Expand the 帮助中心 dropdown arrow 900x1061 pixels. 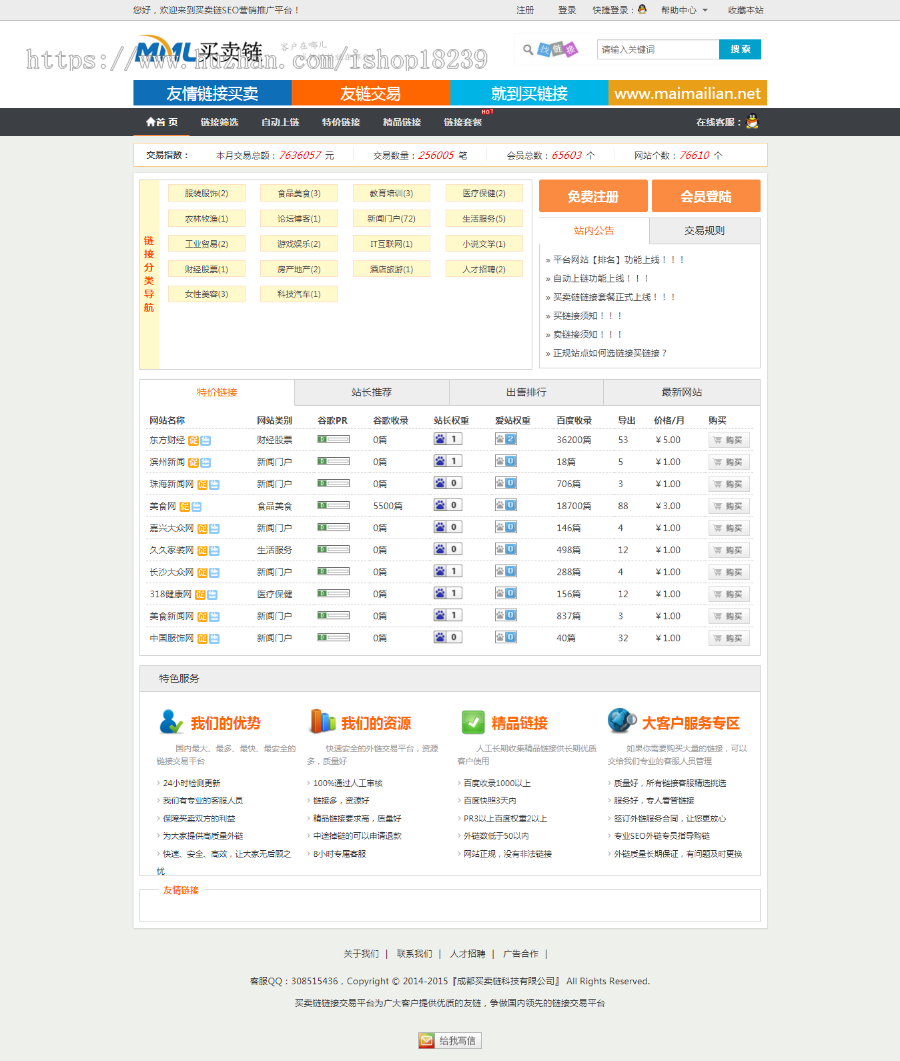coord(705,10)
